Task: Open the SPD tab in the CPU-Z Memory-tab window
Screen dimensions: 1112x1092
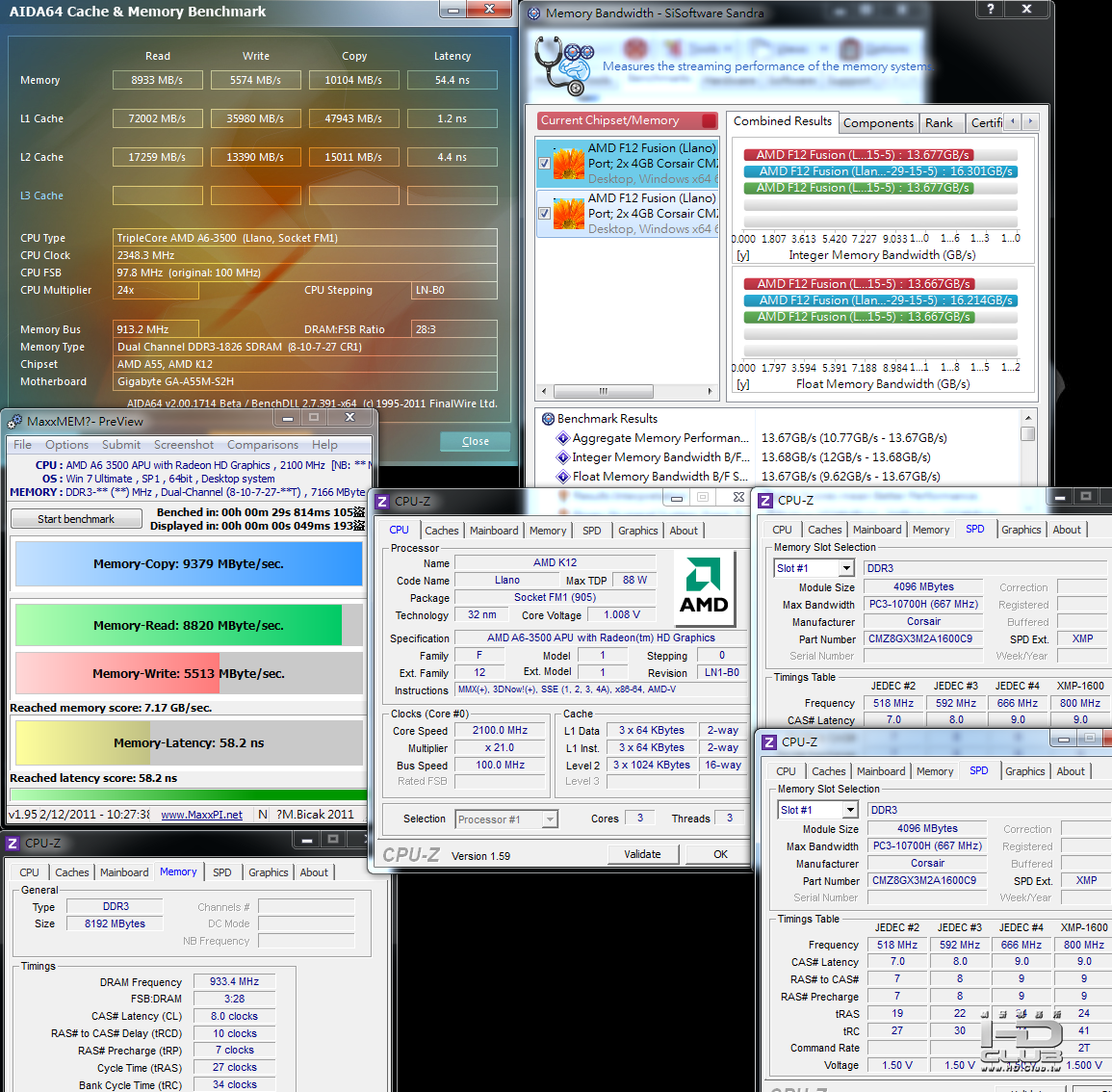Action: (222, 872)
